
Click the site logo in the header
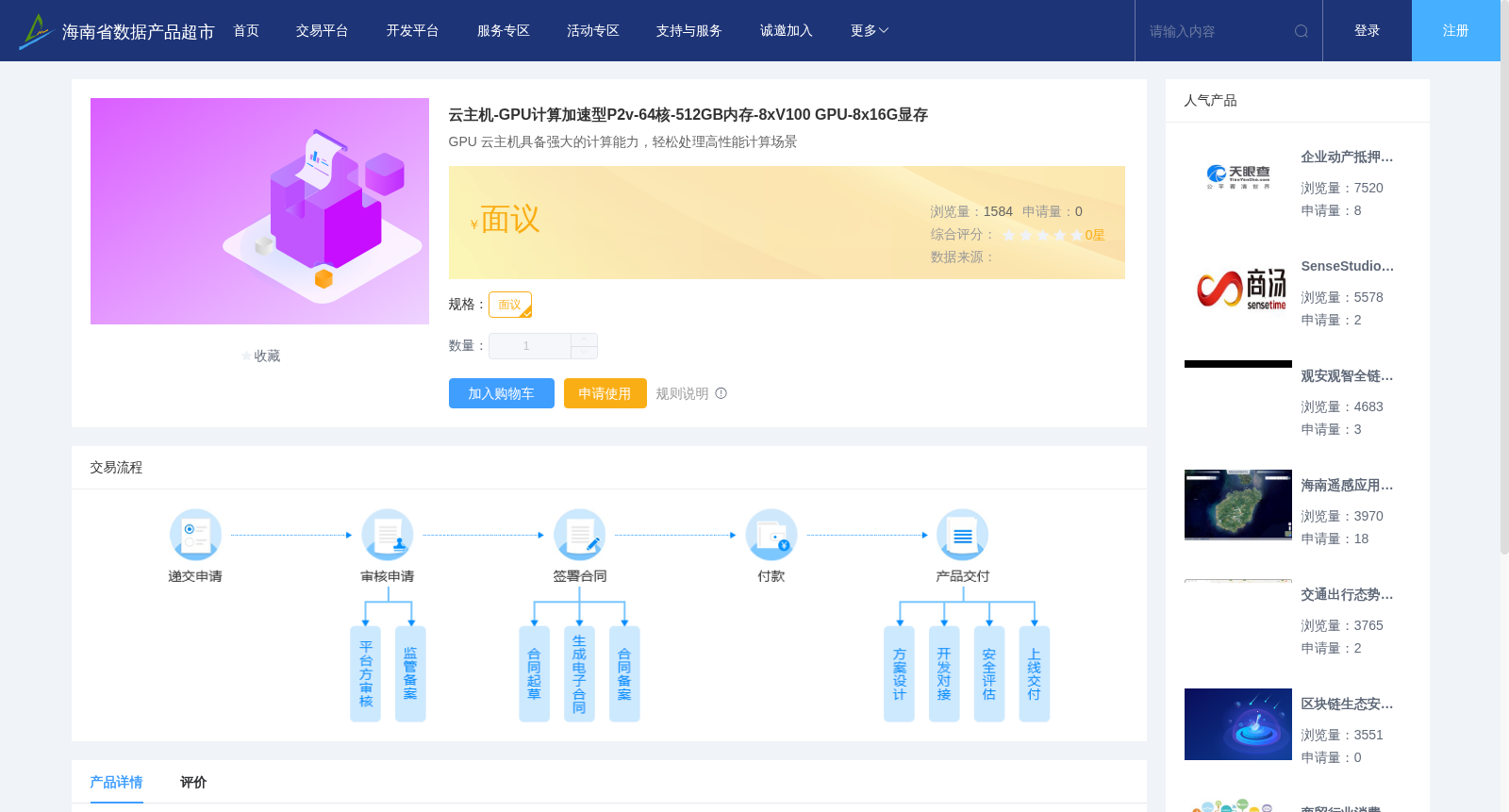pos(35,31)
